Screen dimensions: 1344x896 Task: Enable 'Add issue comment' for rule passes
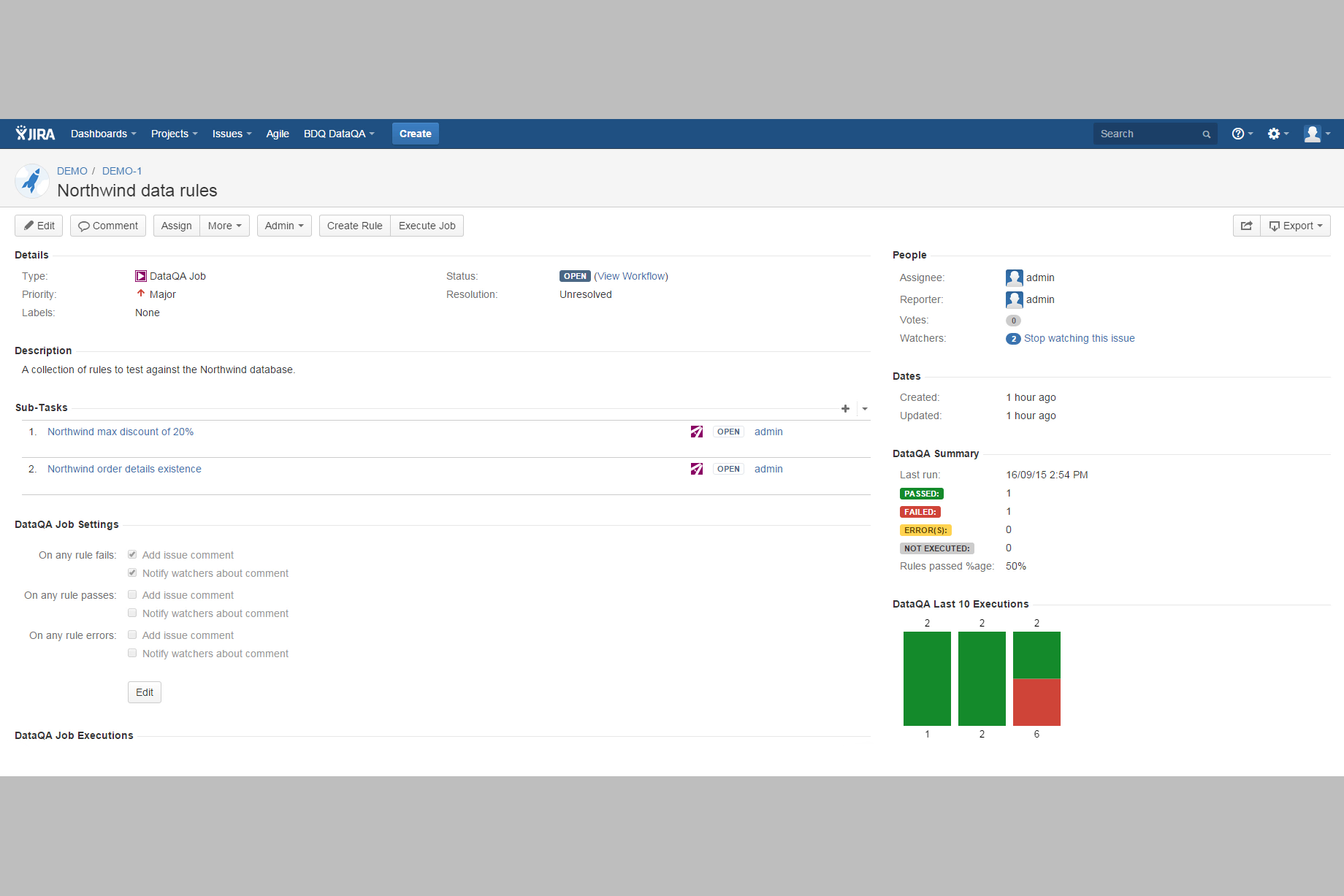[132, 594]
